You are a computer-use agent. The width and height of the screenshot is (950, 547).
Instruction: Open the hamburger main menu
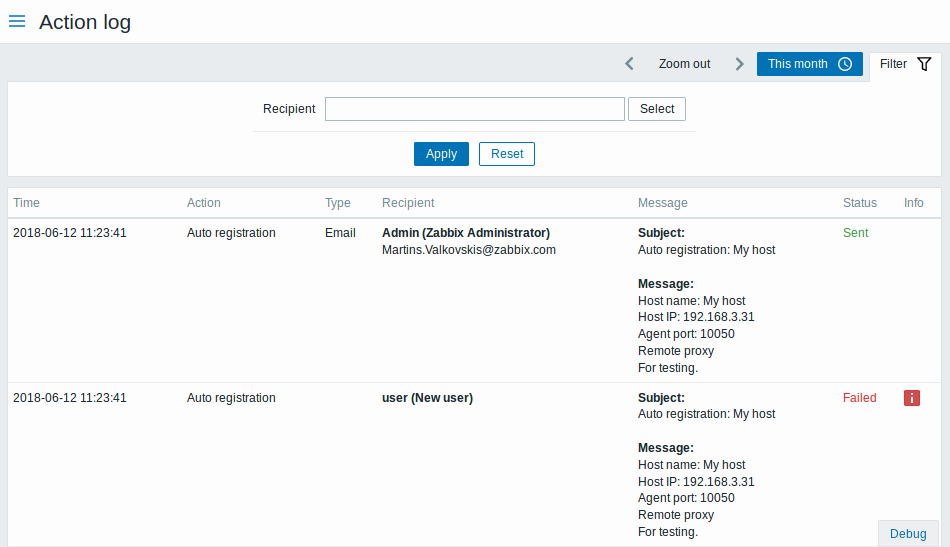click(x=17, y=21)
